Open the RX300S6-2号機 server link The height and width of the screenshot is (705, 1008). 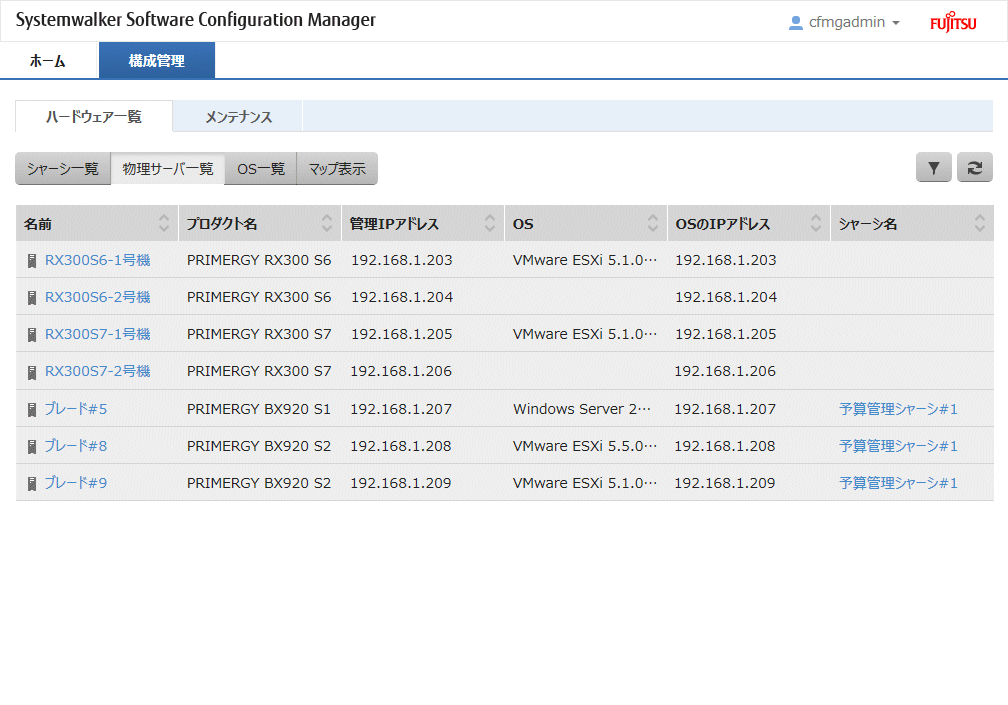[98, 298]
